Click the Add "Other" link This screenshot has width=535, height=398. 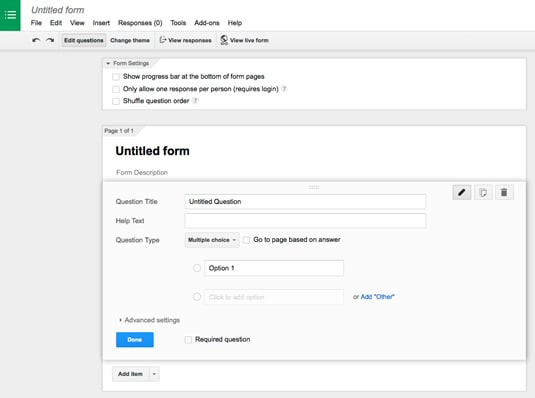coord(377,297)
